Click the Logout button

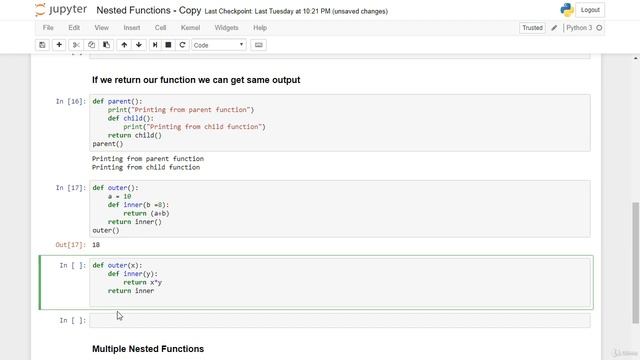[590, 10]
